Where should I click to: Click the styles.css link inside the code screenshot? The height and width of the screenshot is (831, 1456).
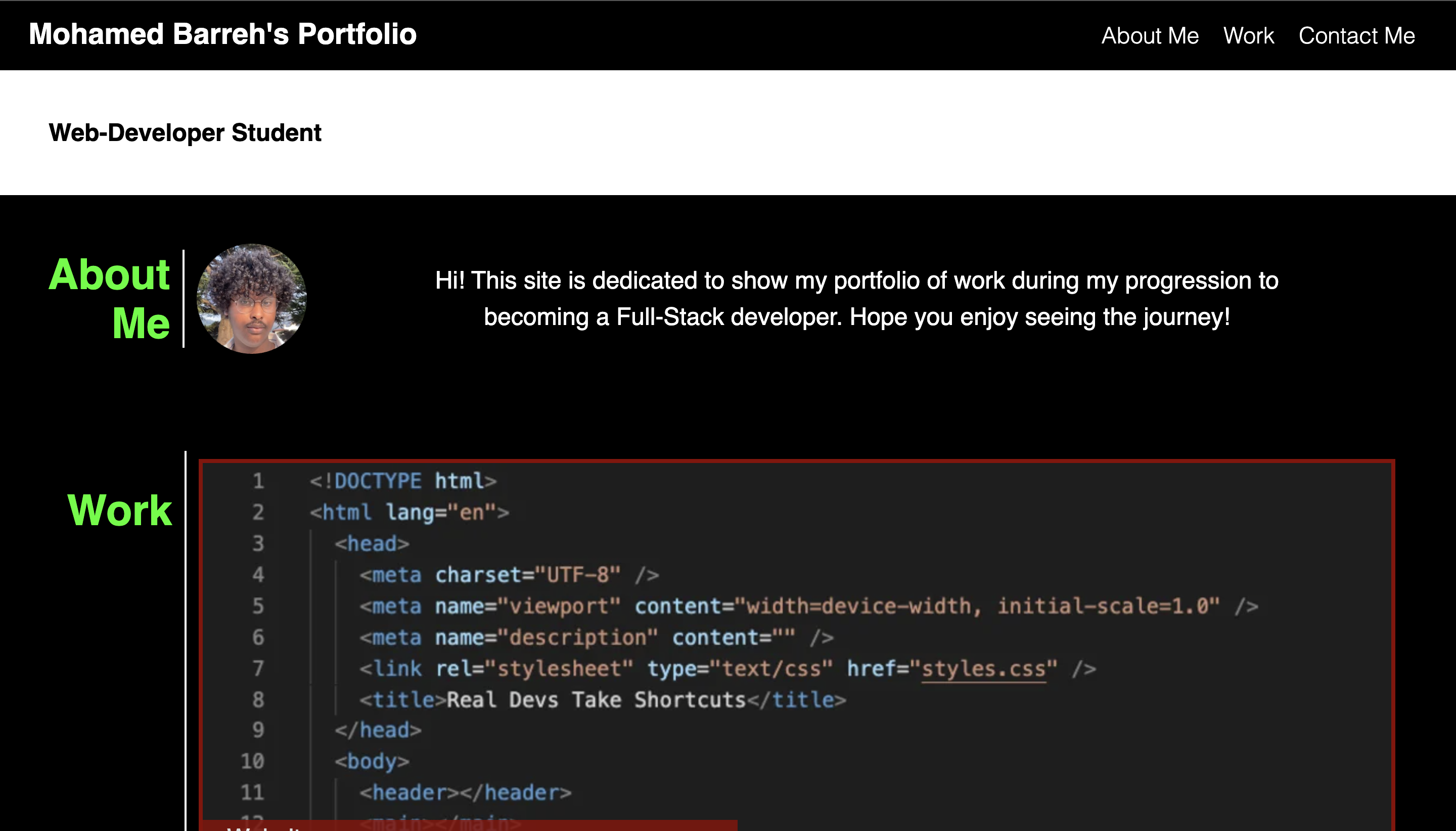tap(984, 668)
